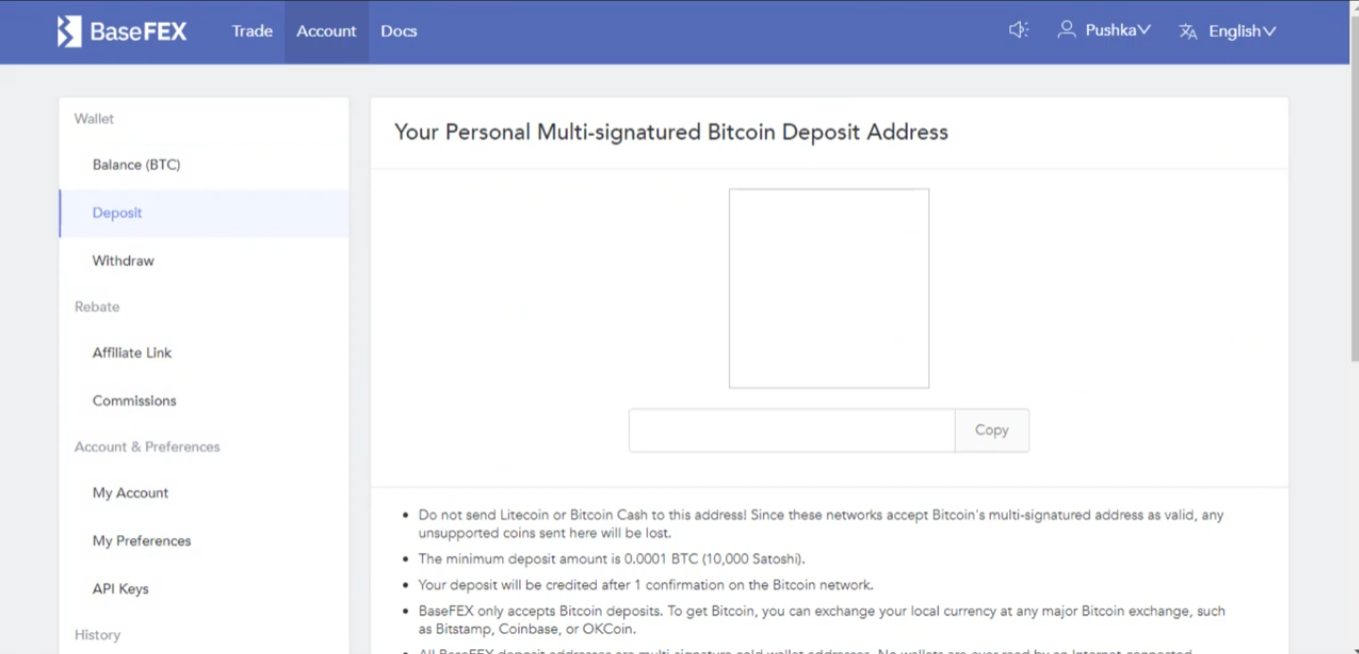This screenshot has height=654, width=1359.
Task: Go to My Preferences
Action: click(x=141, y=541)
